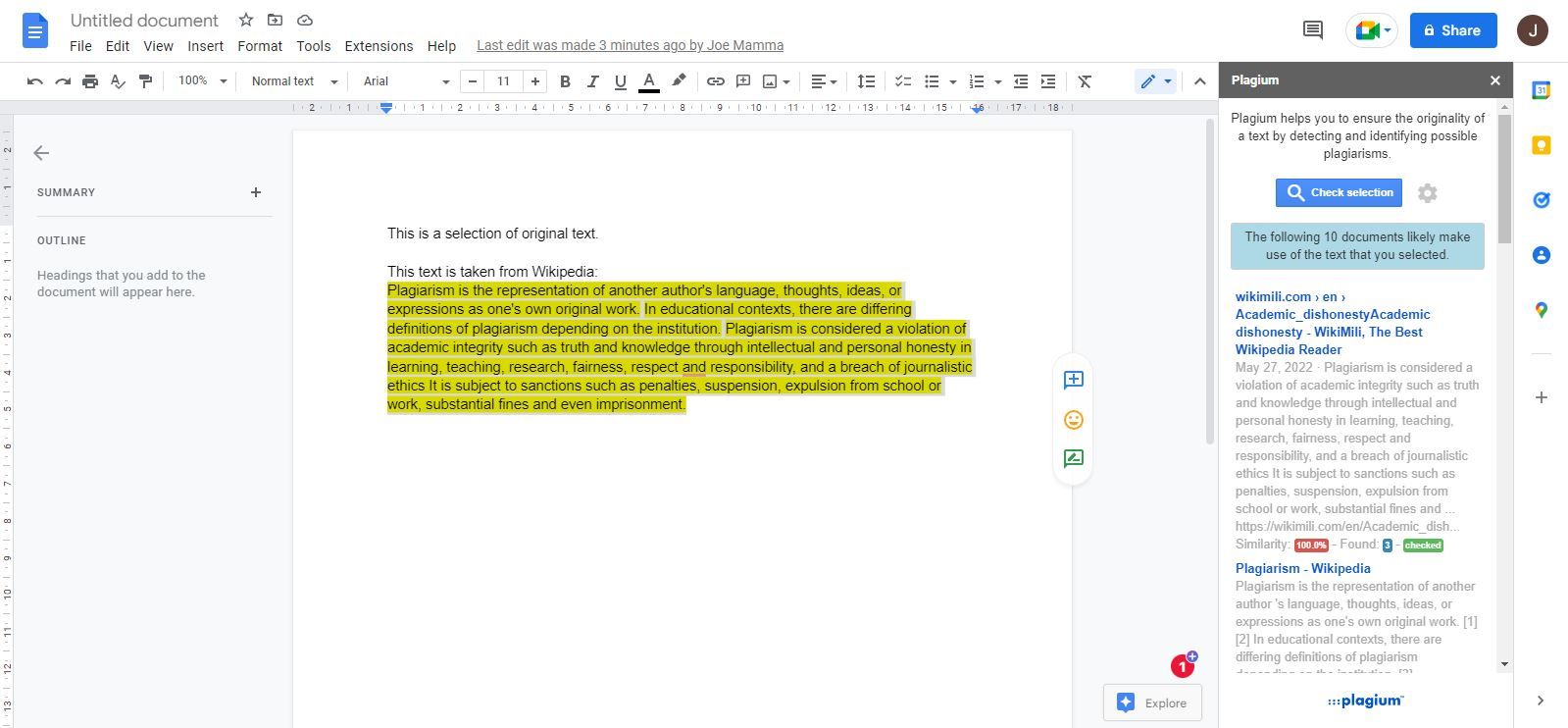
Task: Open Plagium settings gear
Action: 1428,193
